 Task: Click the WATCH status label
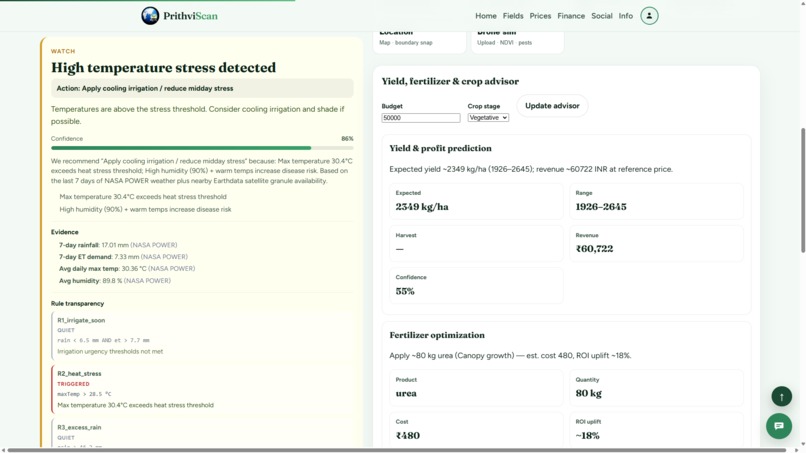pos(63,51)
